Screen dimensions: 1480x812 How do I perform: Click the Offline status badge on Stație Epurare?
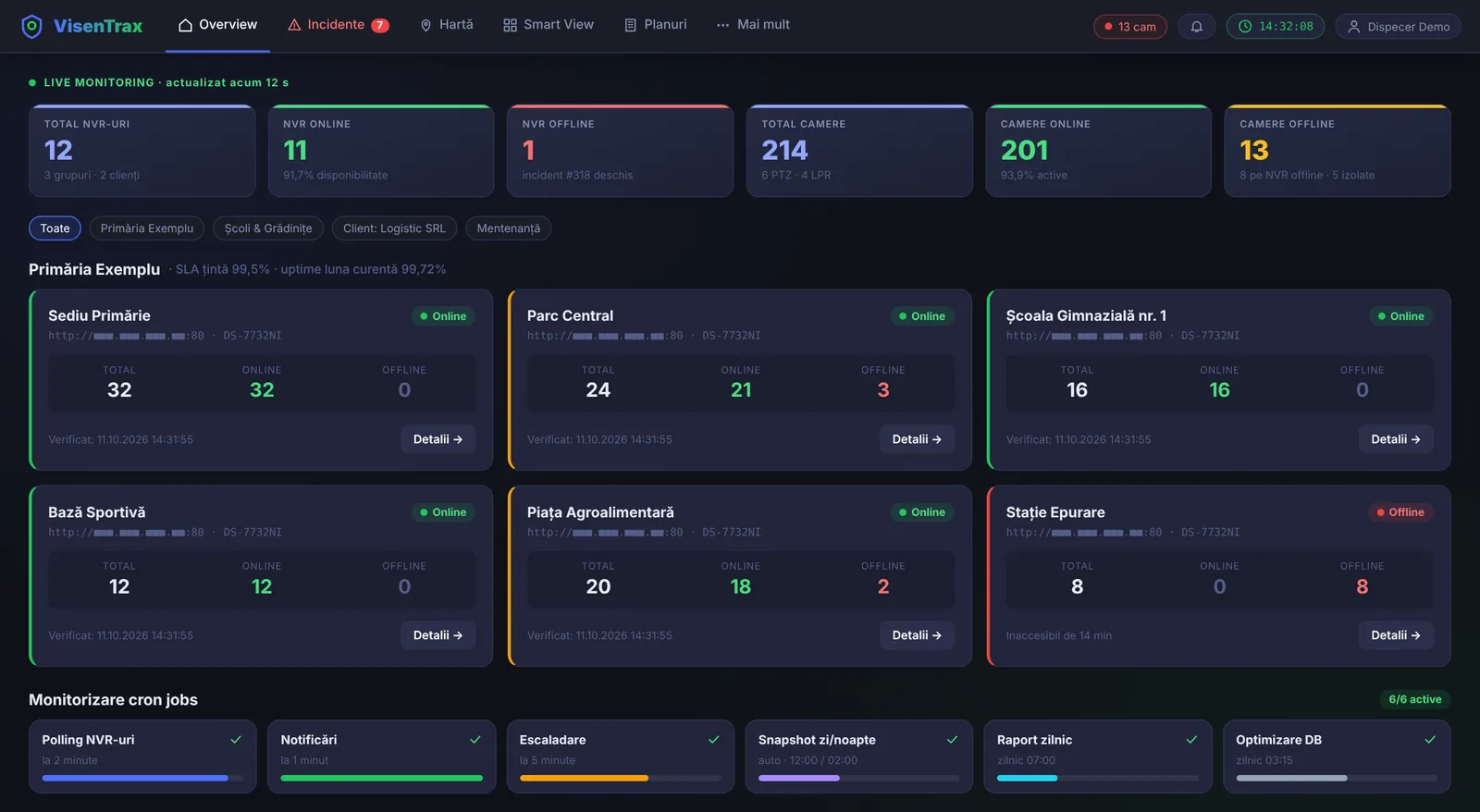[x=1400, y=512]
